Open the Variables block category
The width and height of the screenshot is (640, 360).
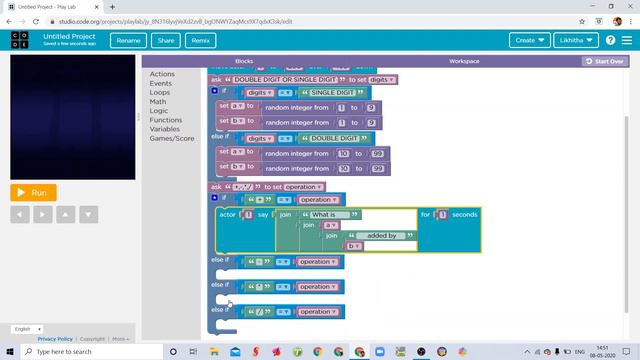pos(164,129)
